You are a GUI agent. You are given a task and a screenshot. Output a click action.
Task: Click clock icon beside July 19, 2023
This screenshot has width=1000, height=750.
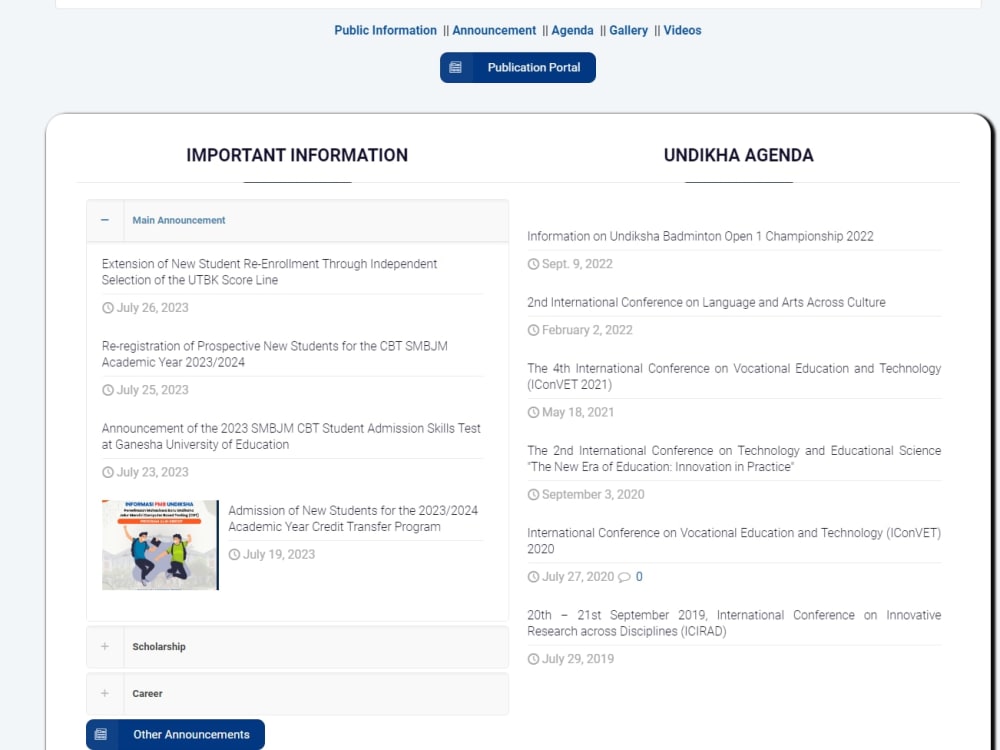point(234,555)
